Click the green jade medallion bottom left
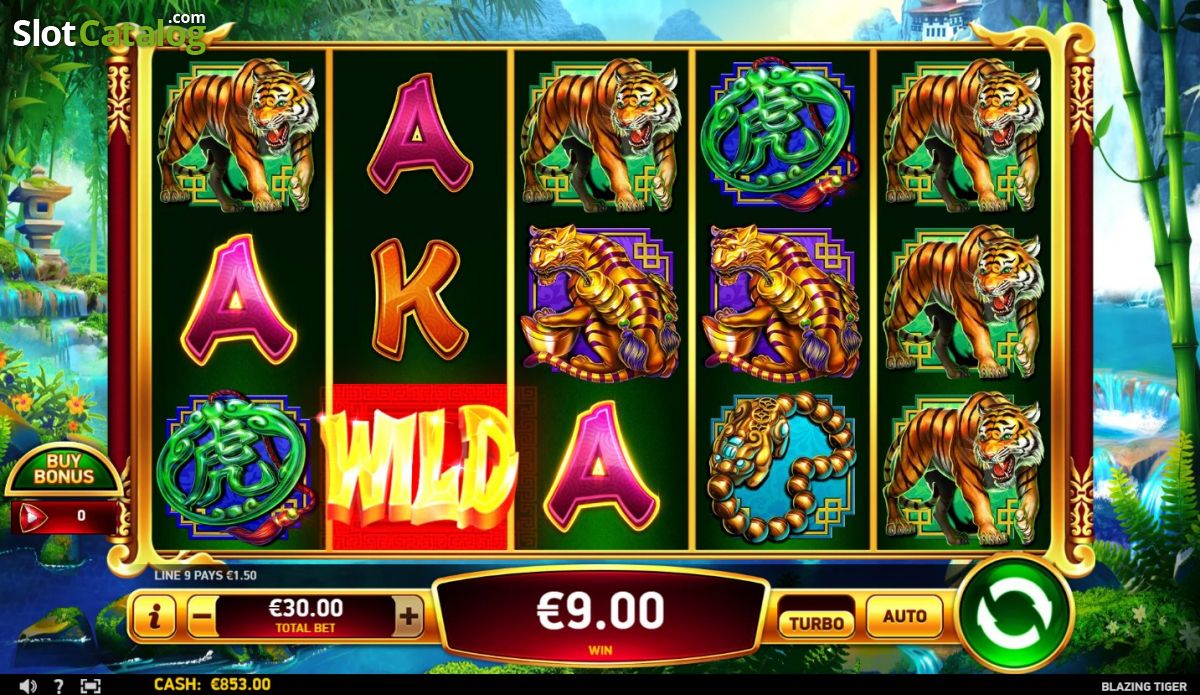Viewport: 1200px width, 695px height. [238, 468]
